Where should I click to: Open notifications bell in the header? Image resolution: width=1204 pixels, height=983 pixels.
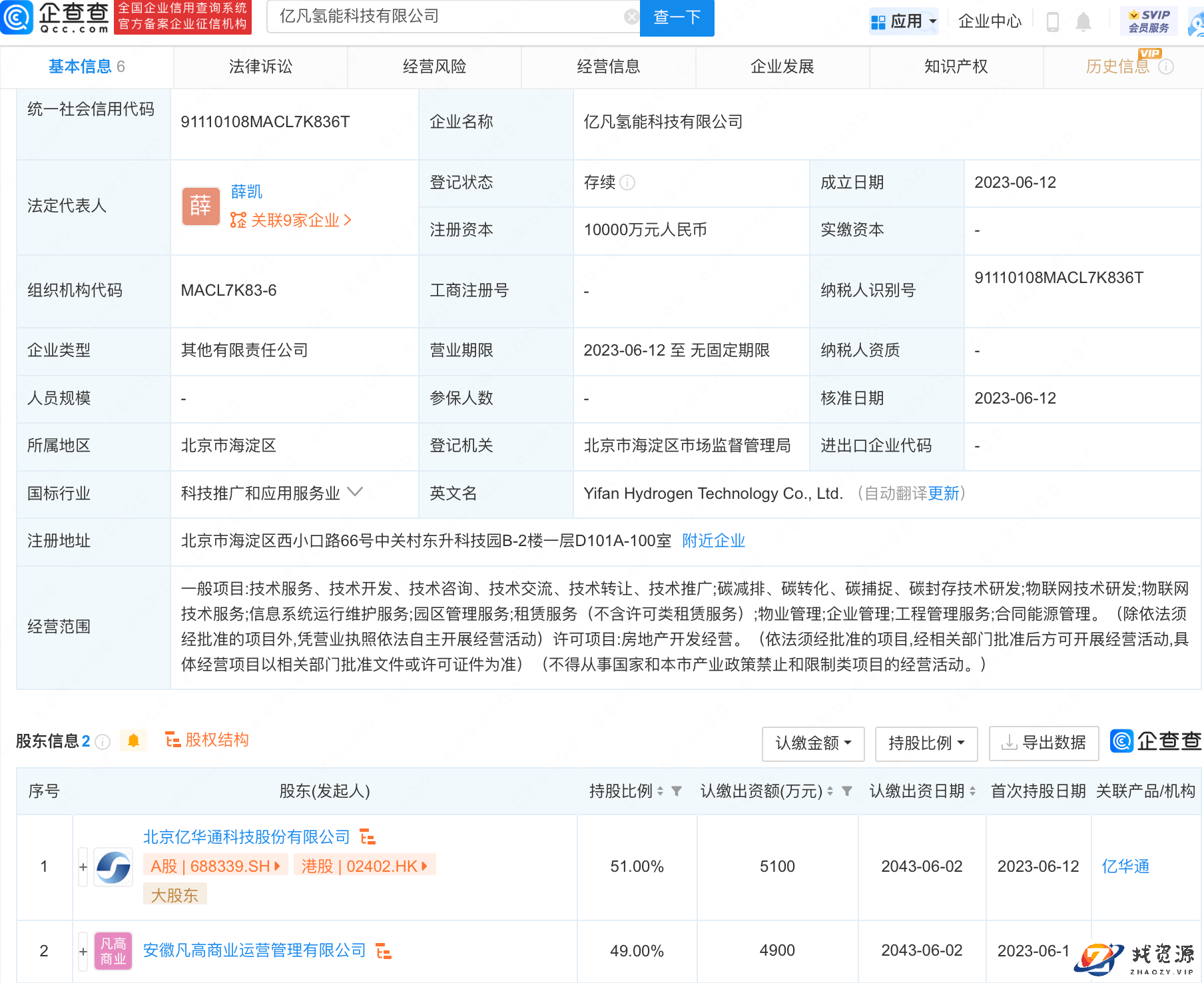[1083, 22]
